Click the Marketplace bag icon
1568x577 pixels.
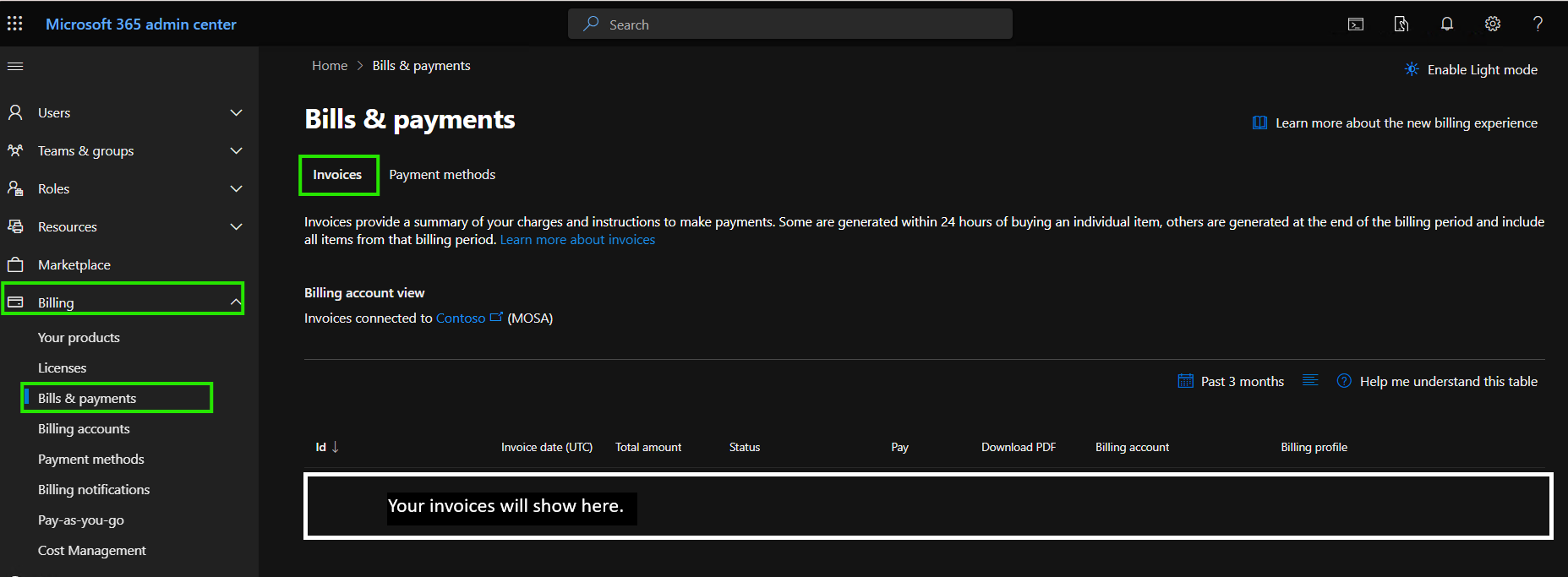(15, 264)
